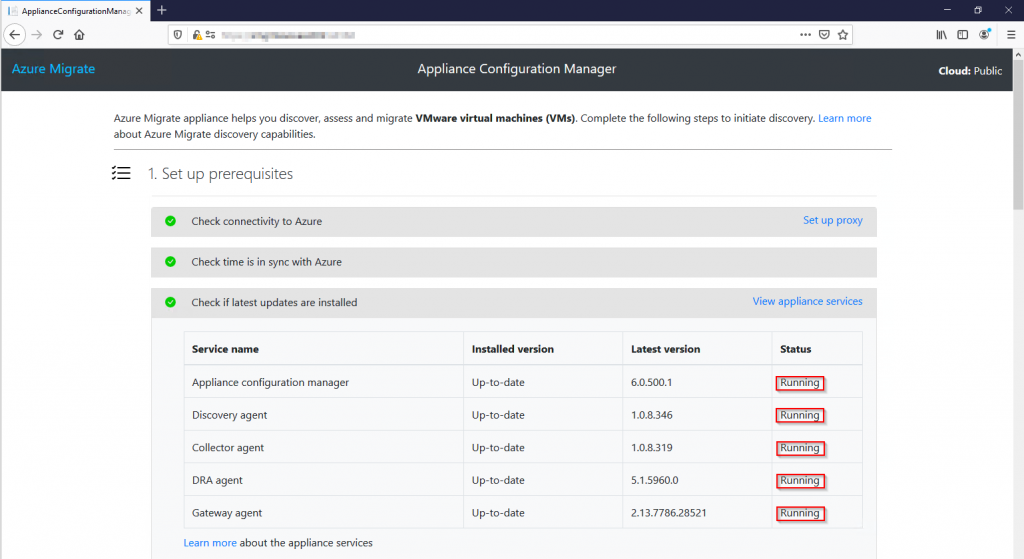1024x559 pixels.
Task: Go back with the browser back arrow
Action: (15, 35)
